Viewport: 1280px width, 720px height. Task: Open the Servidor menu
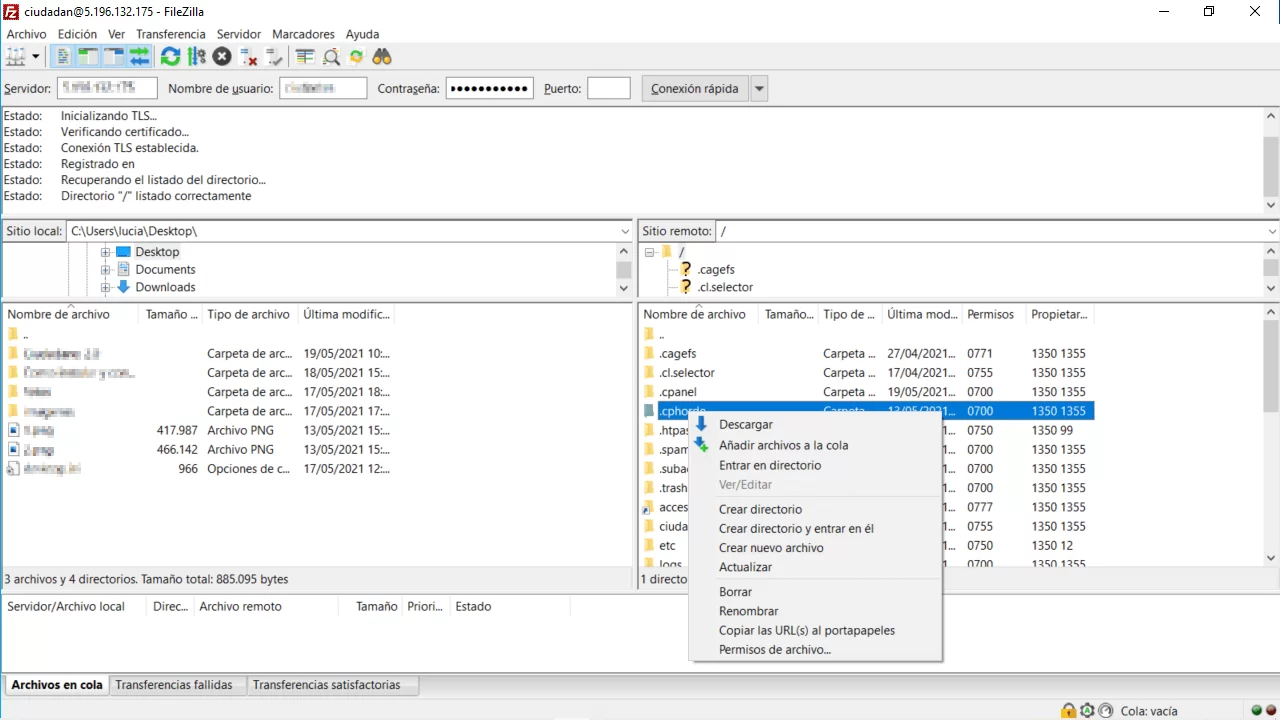coord(239,34)
